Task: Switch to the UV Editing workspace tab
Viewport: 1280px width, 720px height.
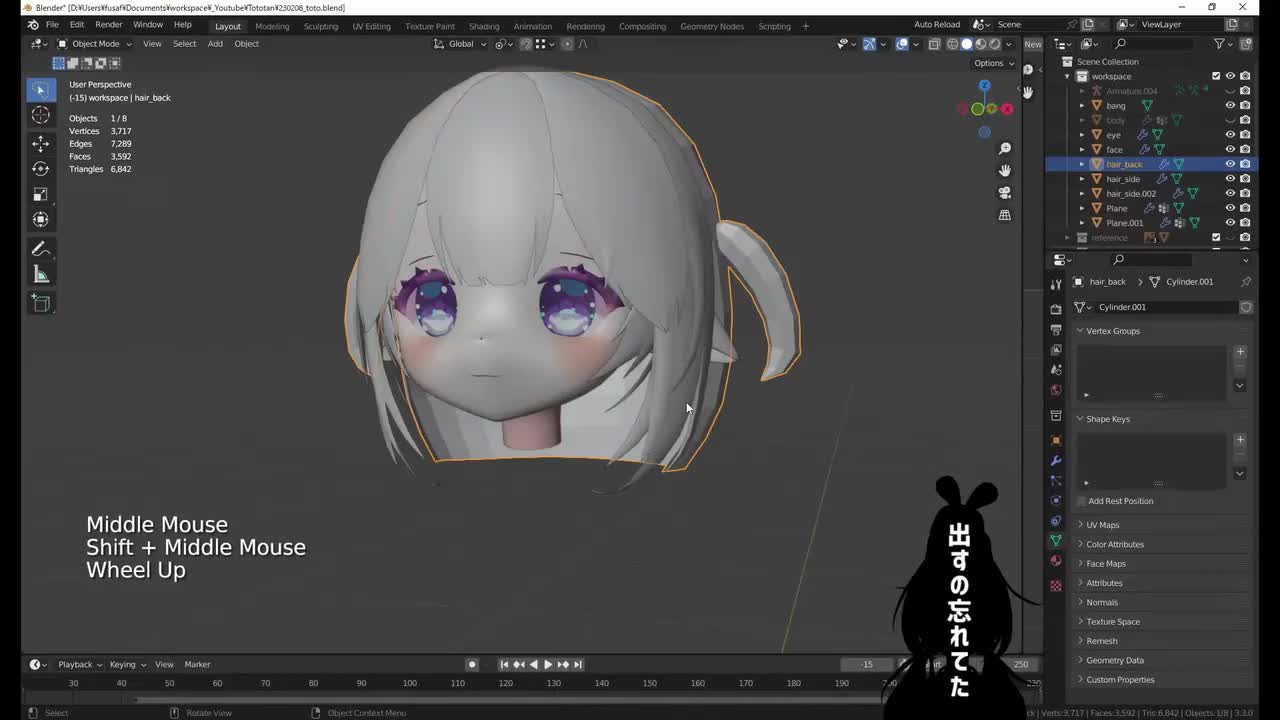Action: tap(371, 26)
